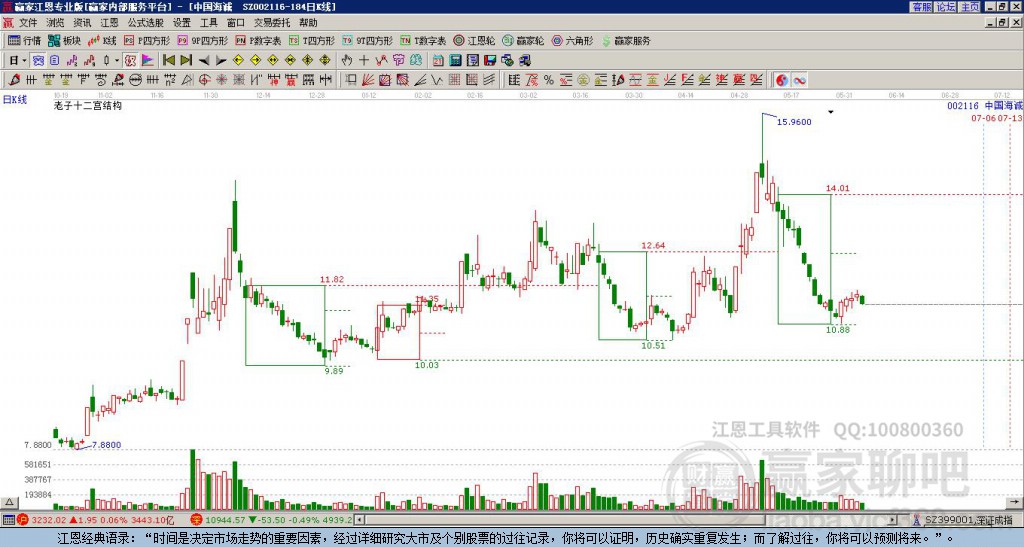Click the 日K线 label at chart corner
Screen dimensions: 1024x548
click(14, 100)
